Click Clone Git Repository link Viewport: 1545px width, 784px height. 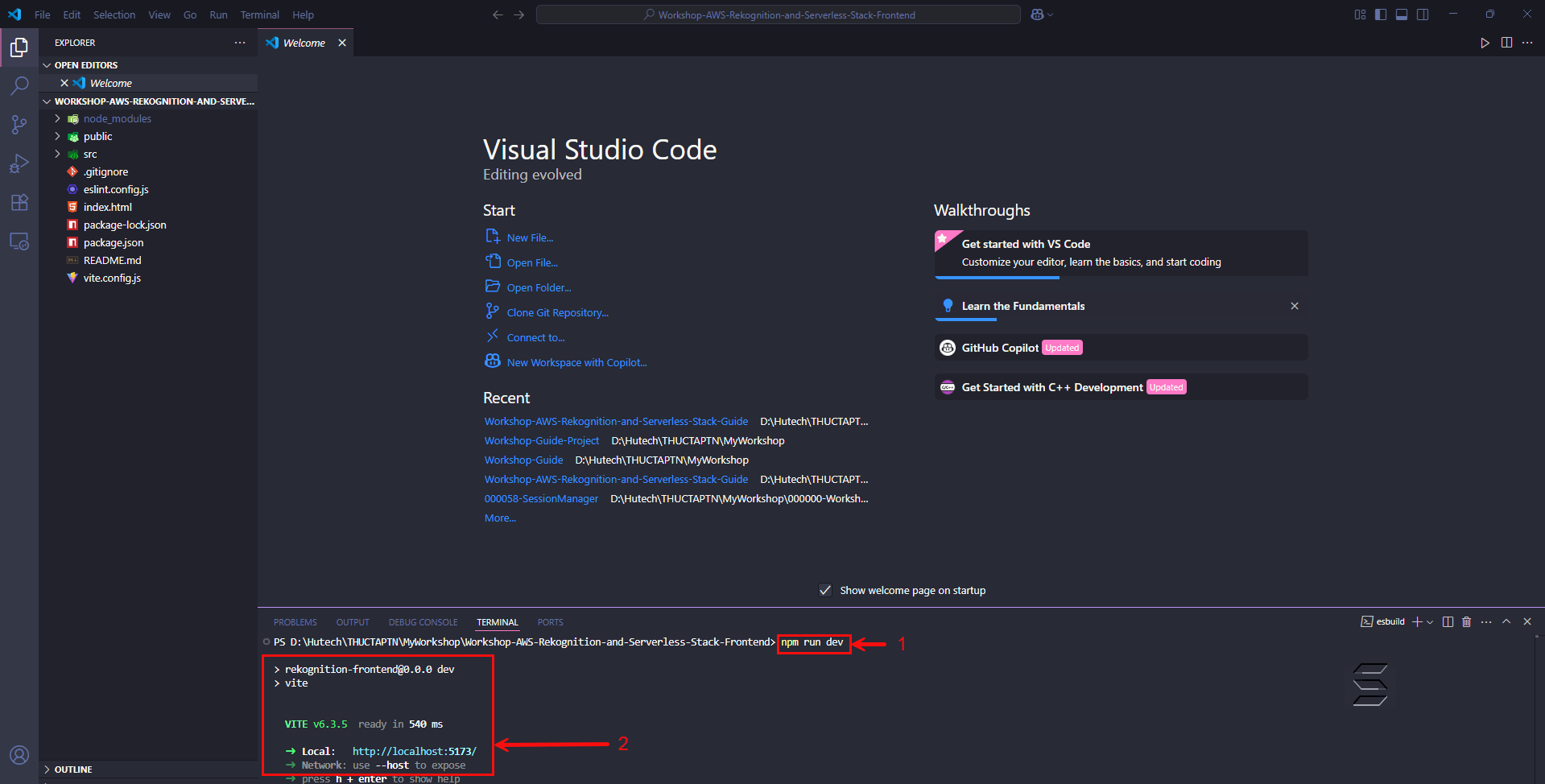point(557,312)
